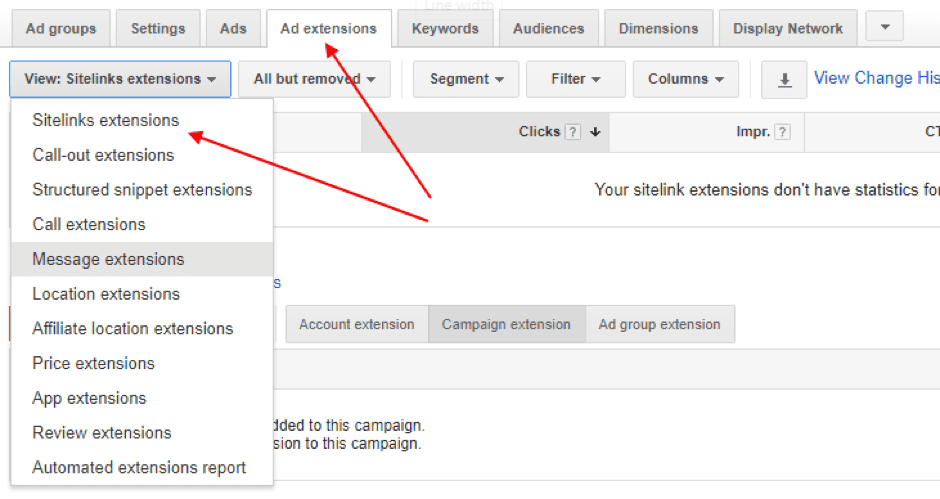940x499 pixels.
Task: Open the View Change History link
Action: tap(875, 78)
